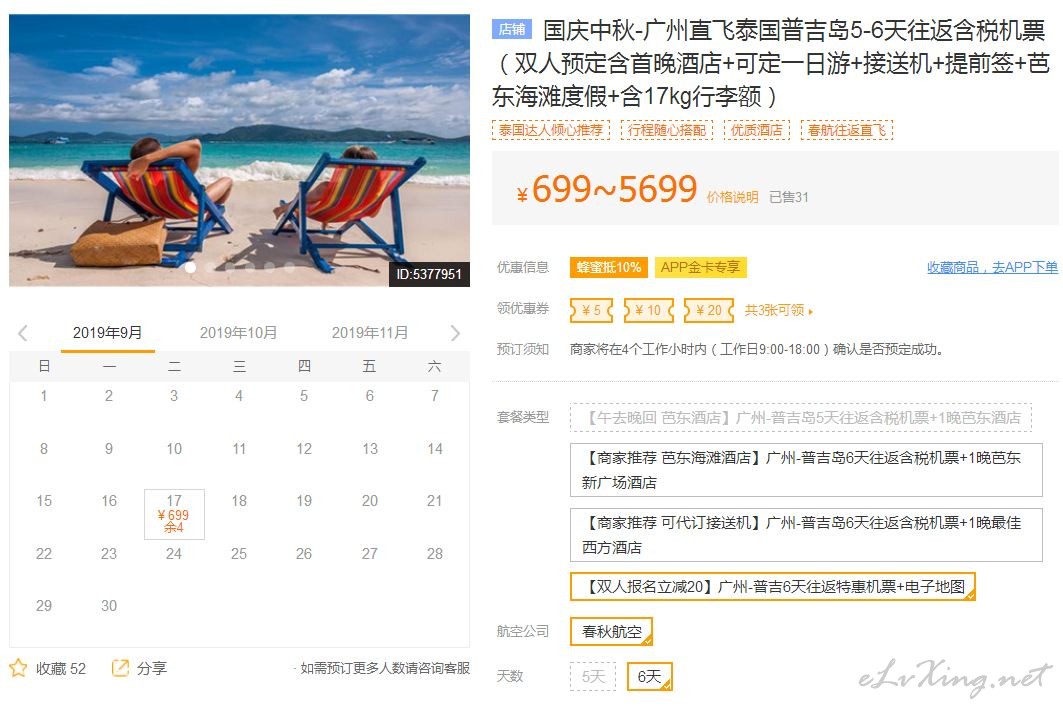Select package 双人报名立减20
Image resolution: width=1063 pixels, height=711 pixels.
click(x=773, y=587)
